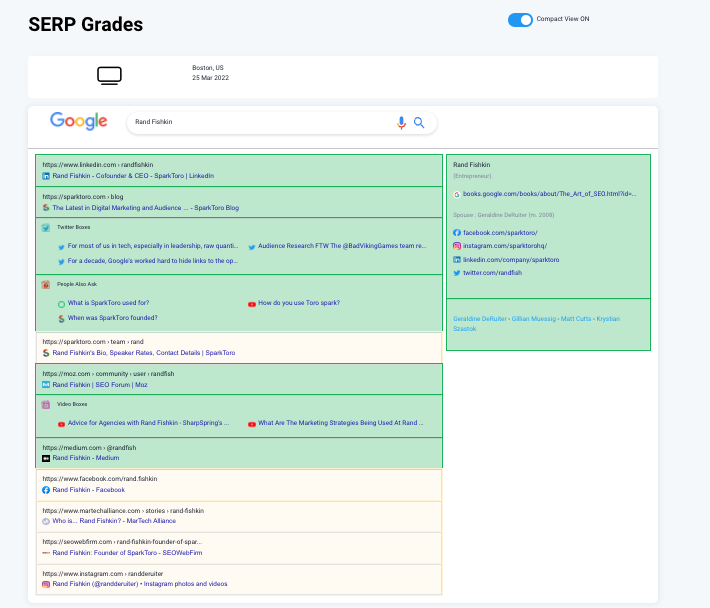Click the People Also Ask section icon

(46, 284)
